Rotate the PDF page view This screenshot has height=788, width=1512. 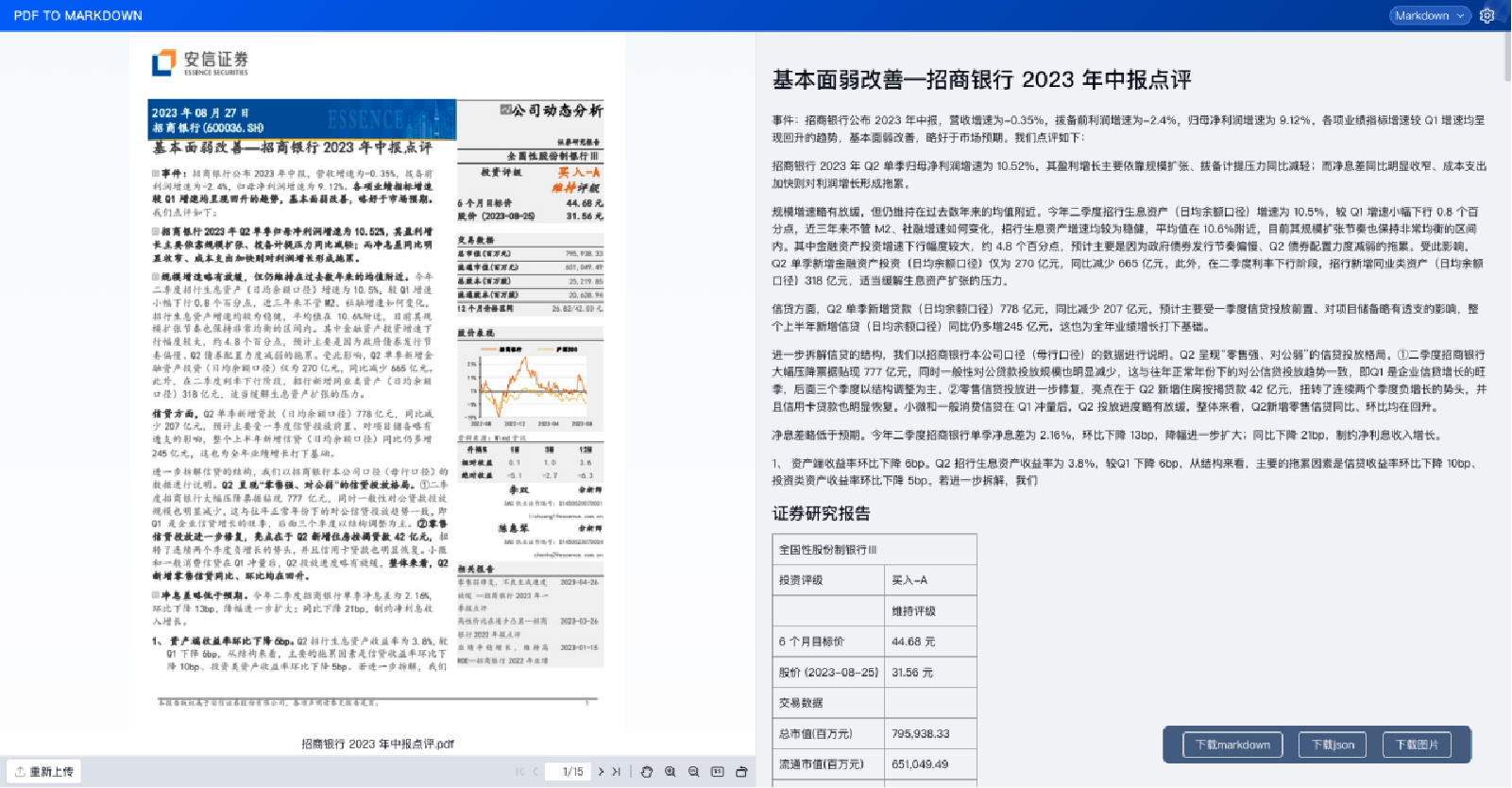pyautogui.click(x=741, y=772)
